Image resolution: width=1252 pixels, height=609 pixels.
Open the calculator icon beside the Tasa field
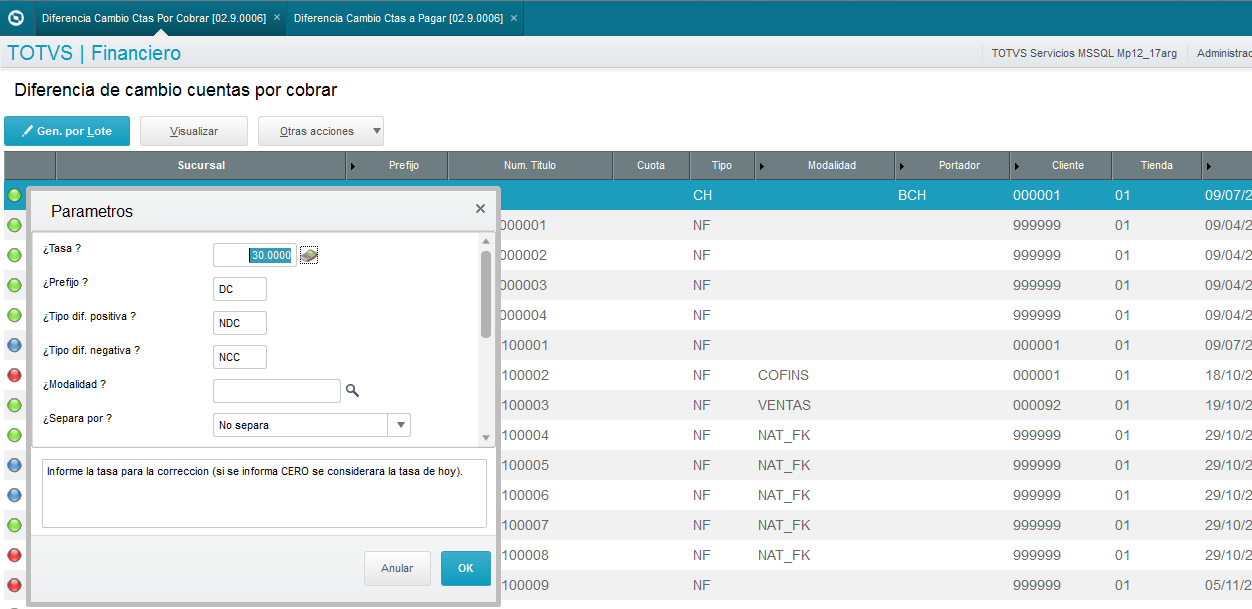(309, 255)
